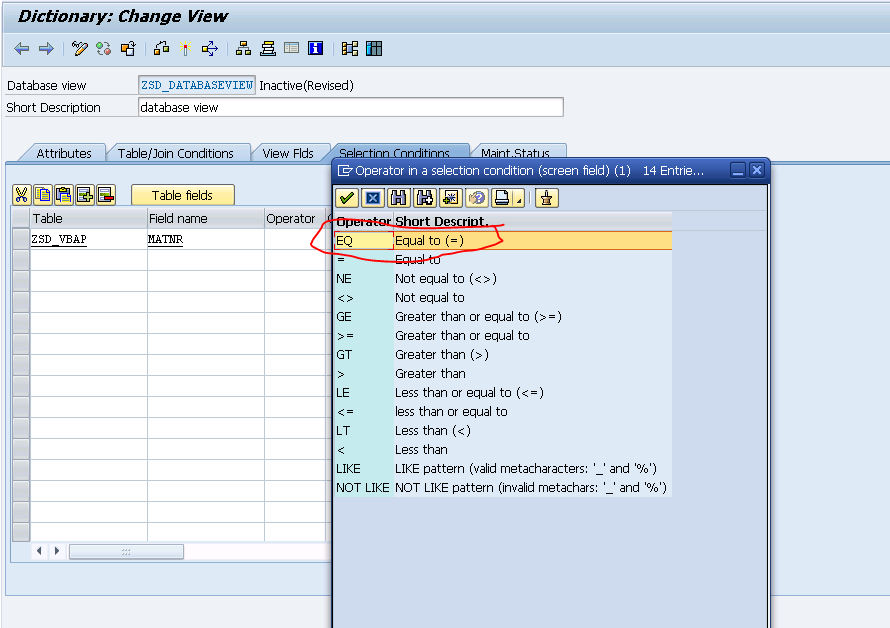Click the Copy rows icon
890x628 pixels.
coord(42,193)
